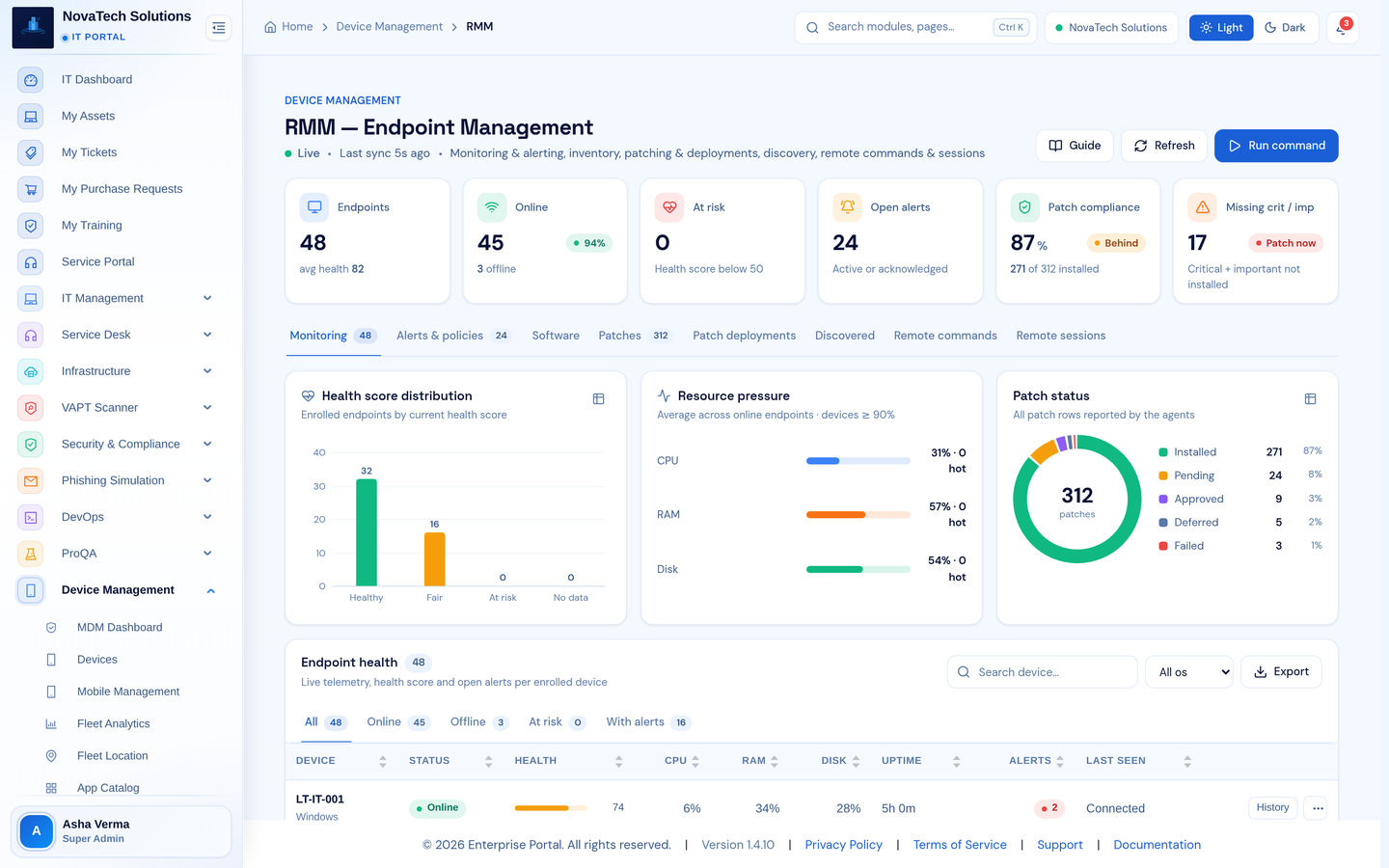This screenshot has width=1389, height=868.
Task: Open the VAPT Scanner icon
Action: 31,408
